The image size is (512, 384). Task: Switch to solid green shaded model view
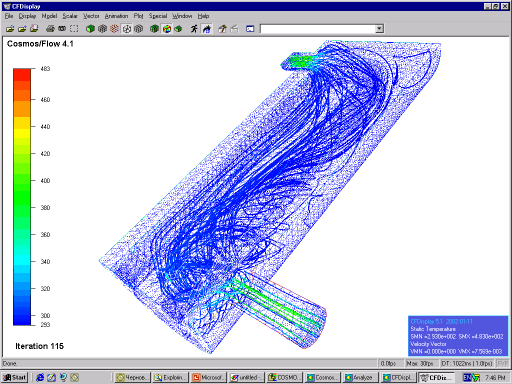[x=90, y=29]
